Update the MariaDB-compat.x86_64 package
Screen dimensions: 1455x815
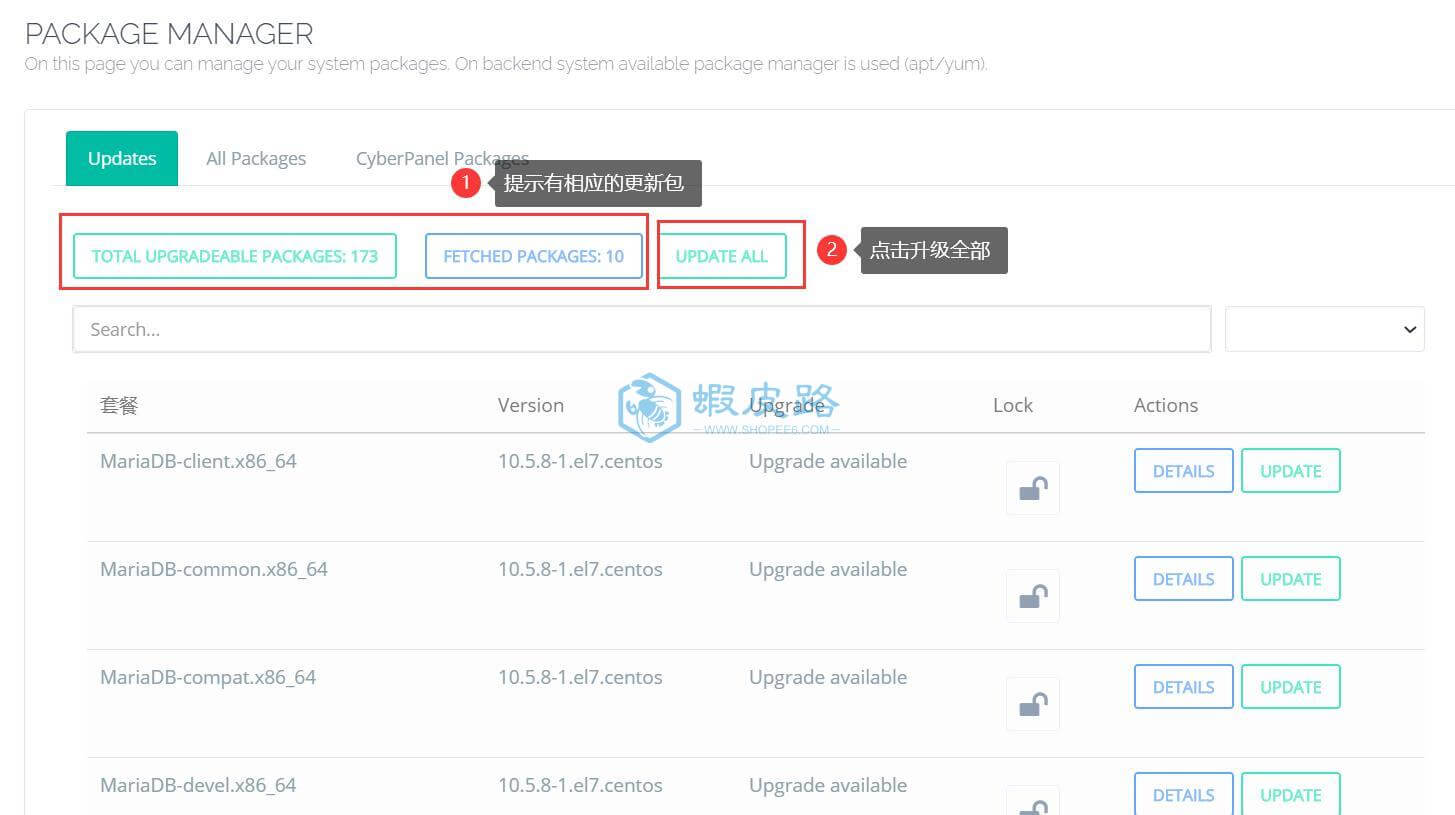(x=1291, y=687)
